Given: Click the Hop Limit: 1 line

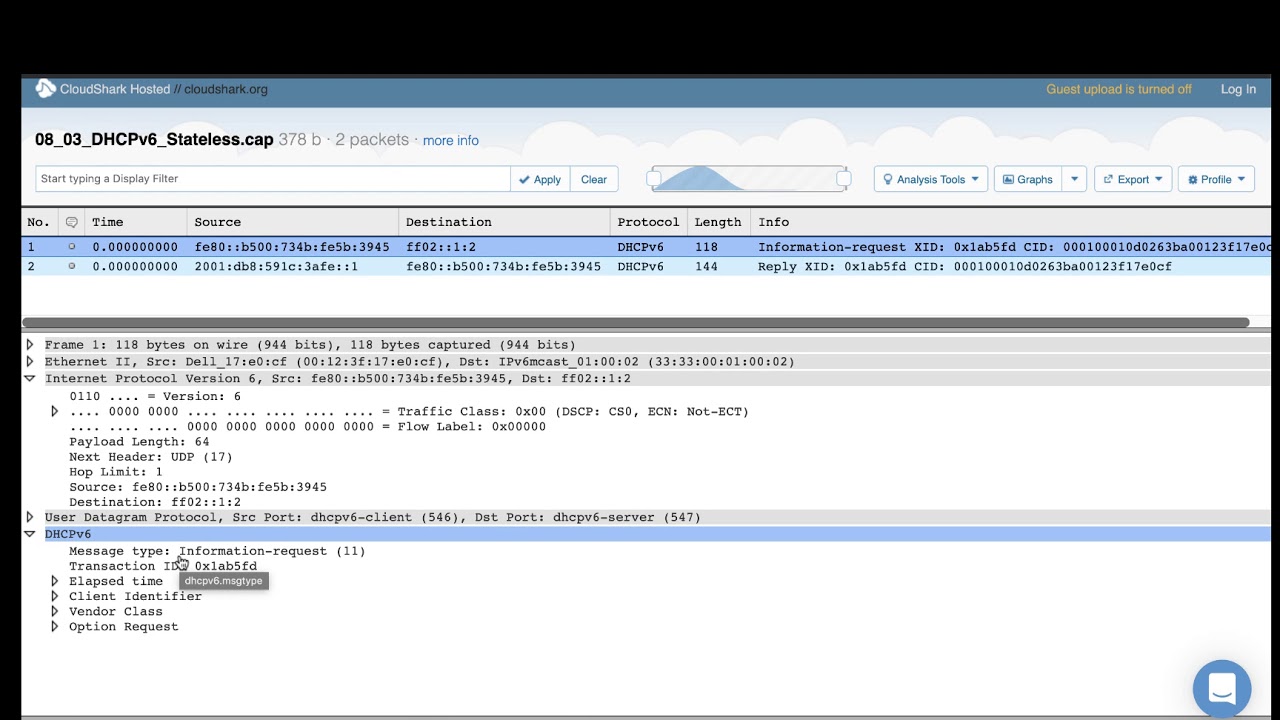Looking at the screenshot, I should pyautogui.click(x=116, y=472).
